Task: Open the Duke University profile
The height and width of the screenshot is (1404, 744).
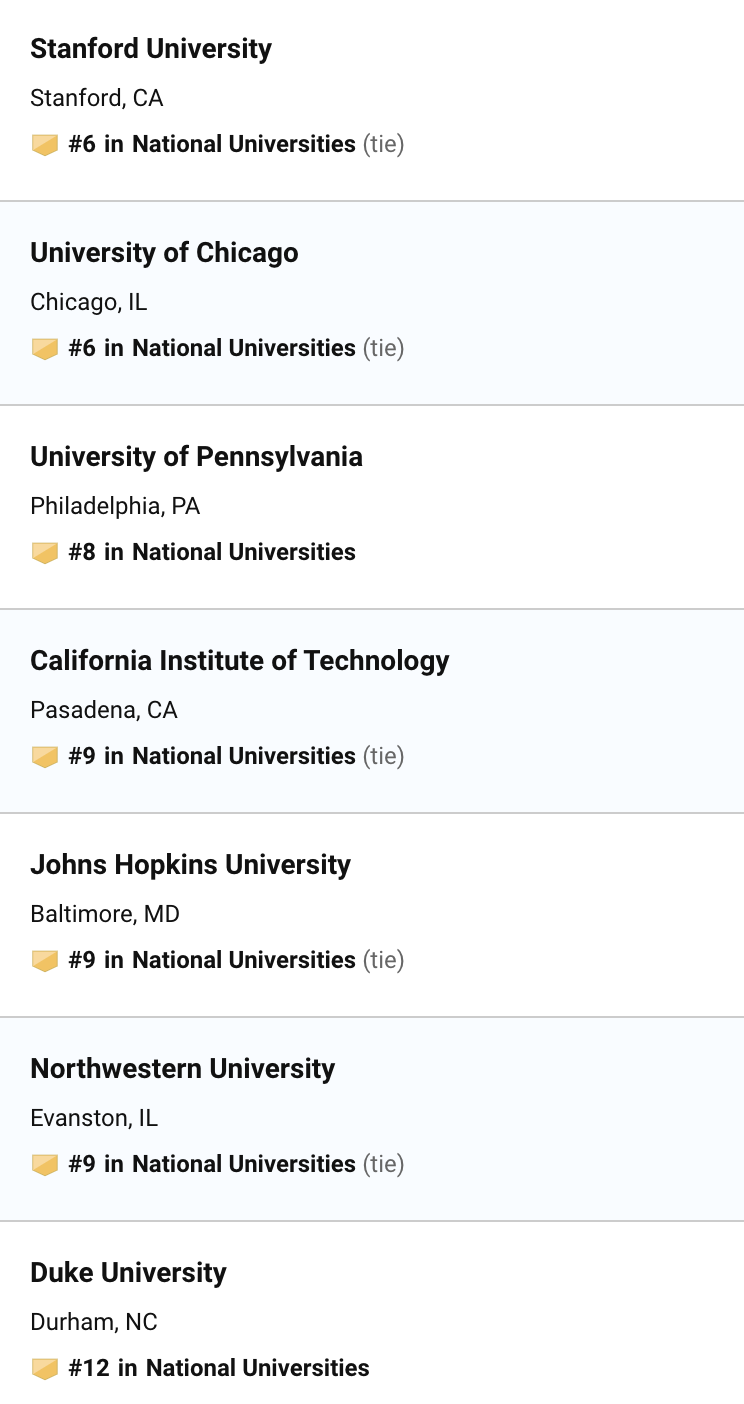Action: [128, 1273]
